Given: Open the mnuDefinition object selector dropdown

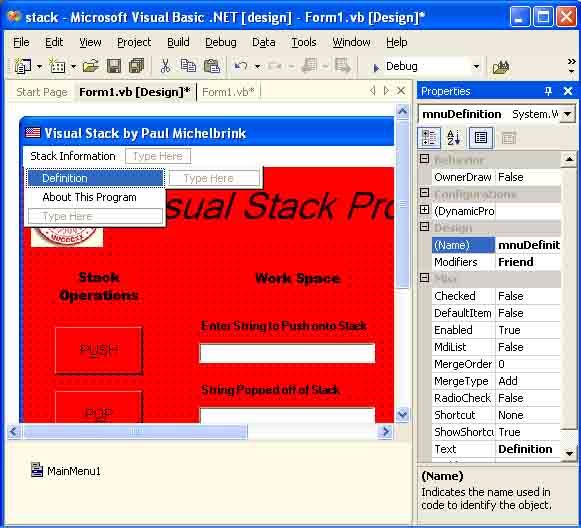Looking at the screenshot, I should pyautogui.click(x=567, y=114).
